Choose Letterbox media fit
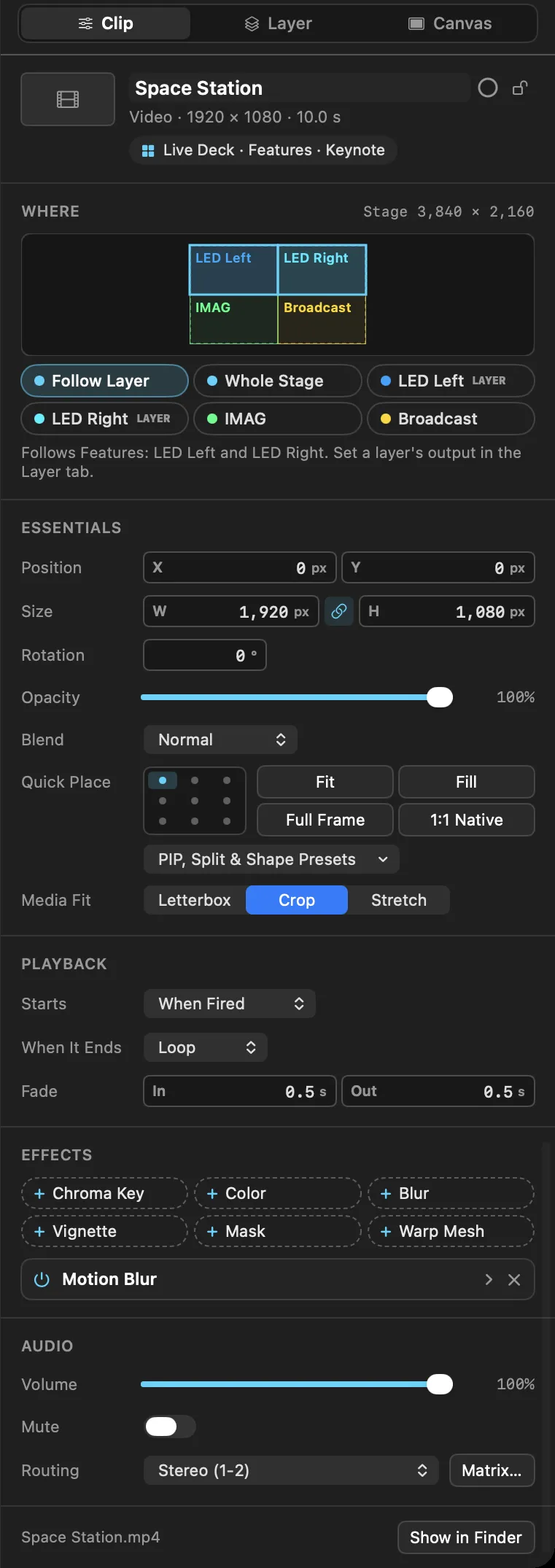Image resolution: width=555 pixels, height=1568 pixels. pos(195,900)
